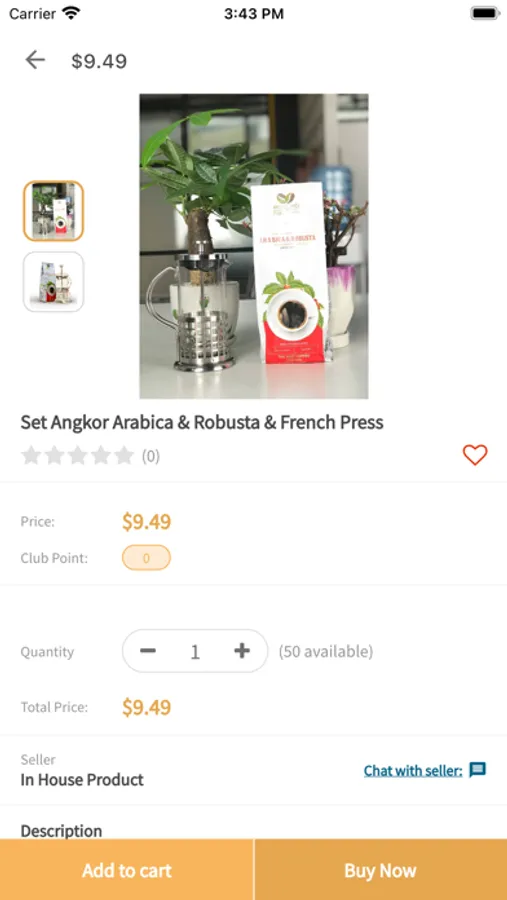Open the chat bubble icon beside seller

477,770
